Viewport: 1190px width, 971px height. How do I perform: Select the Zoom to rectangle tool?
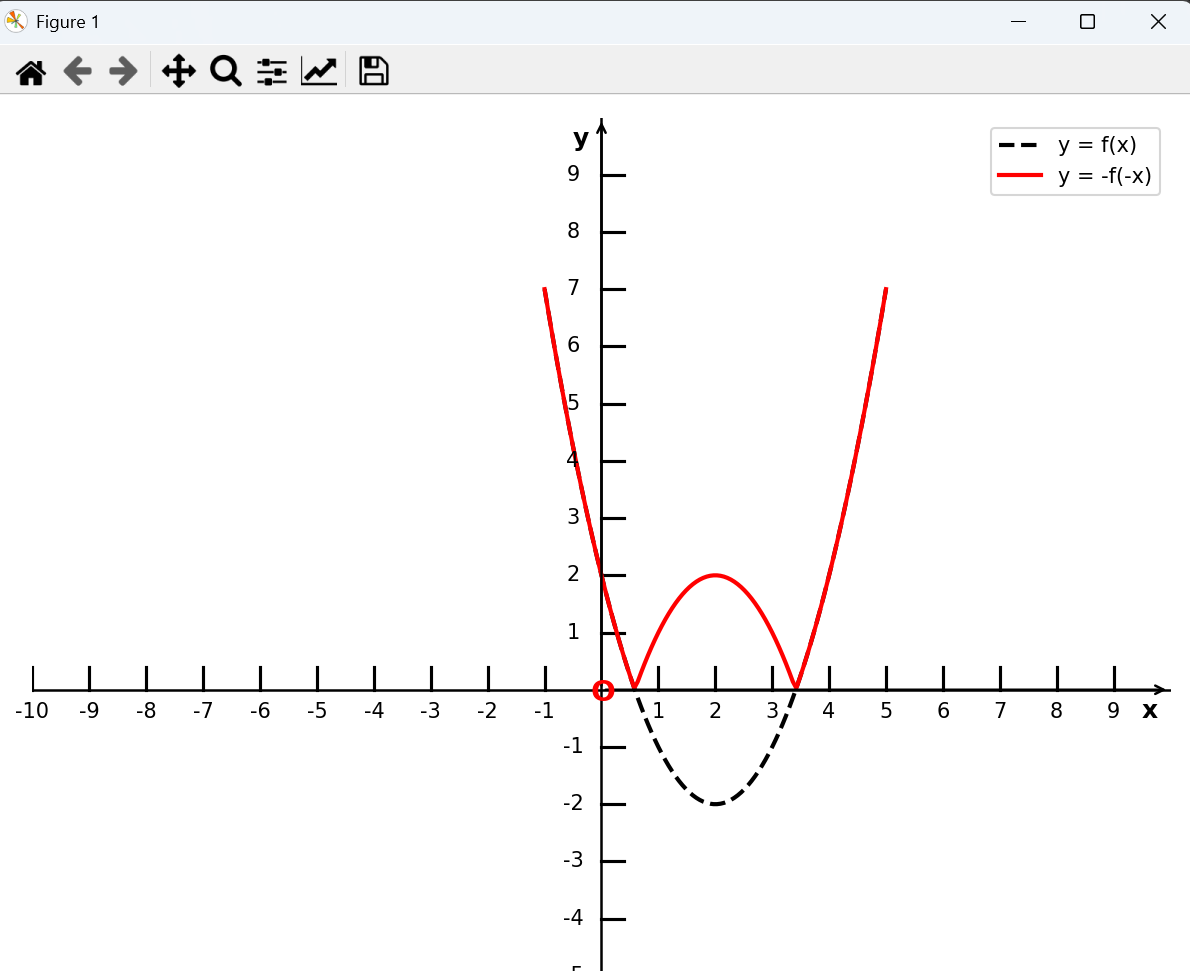click(x=225, y=72)
